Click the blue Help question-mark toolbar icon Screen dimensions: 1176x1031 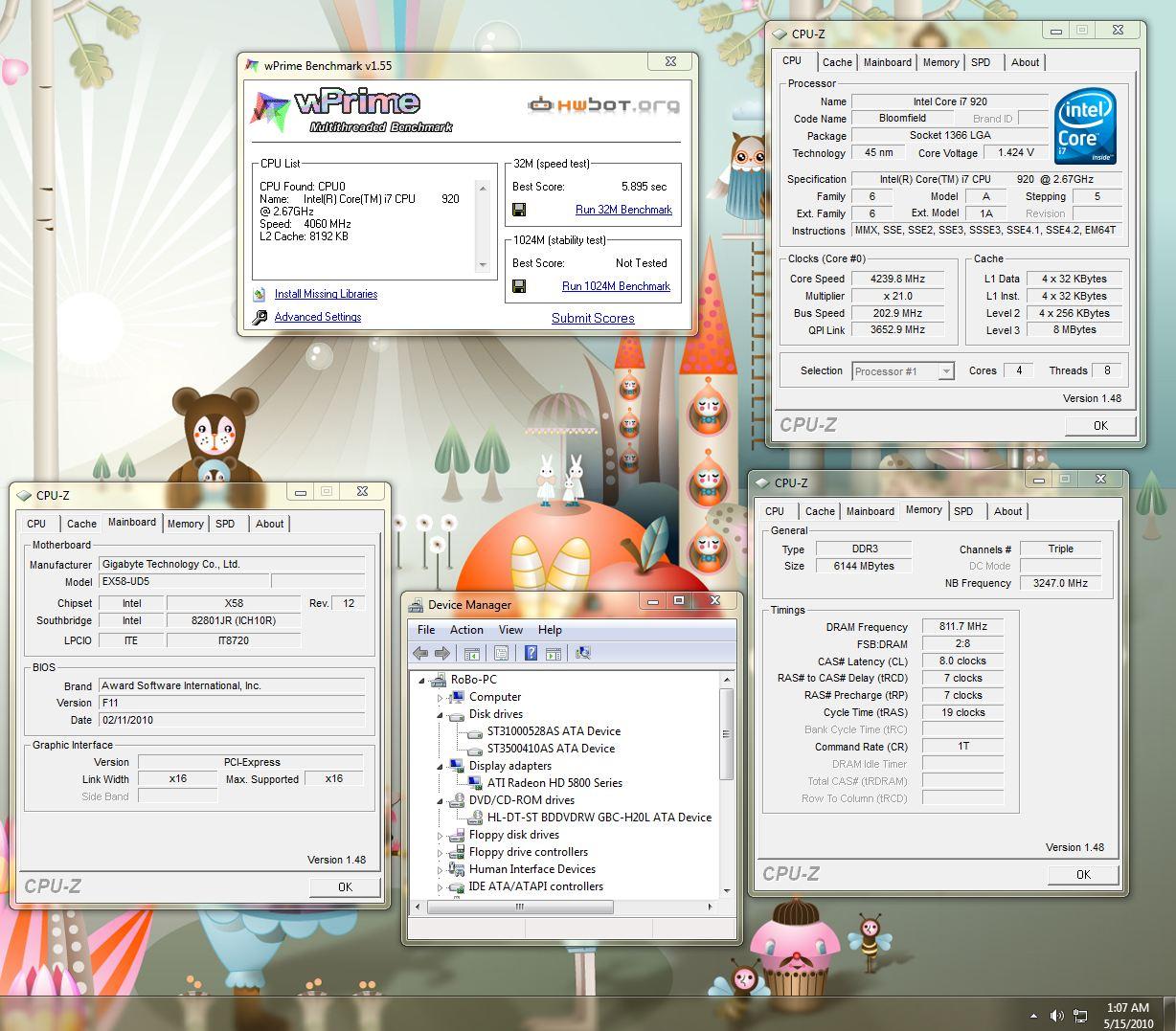531,653
